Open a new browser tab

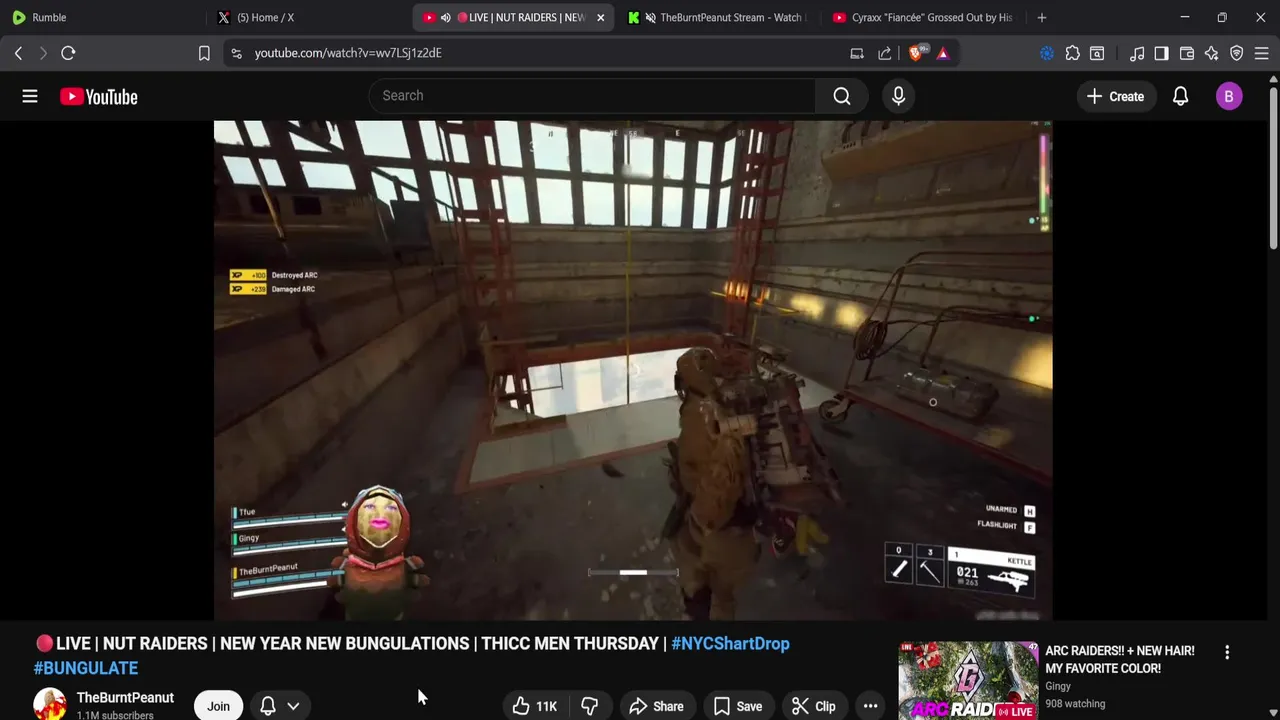[1042, 17]
